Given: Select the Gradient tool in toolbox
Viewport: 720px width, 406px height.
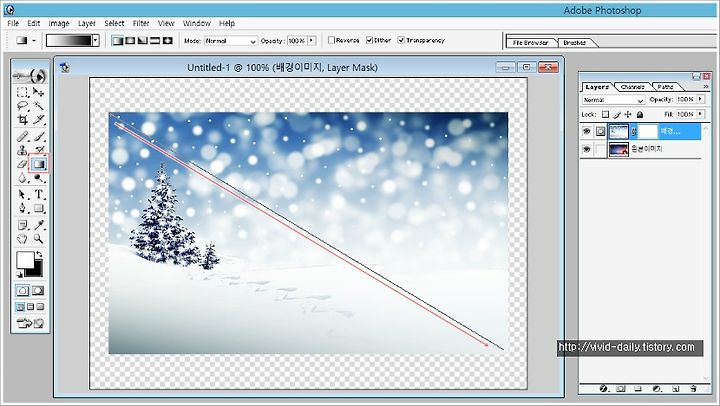Looking at the screenshot, I should pos(39,164).
